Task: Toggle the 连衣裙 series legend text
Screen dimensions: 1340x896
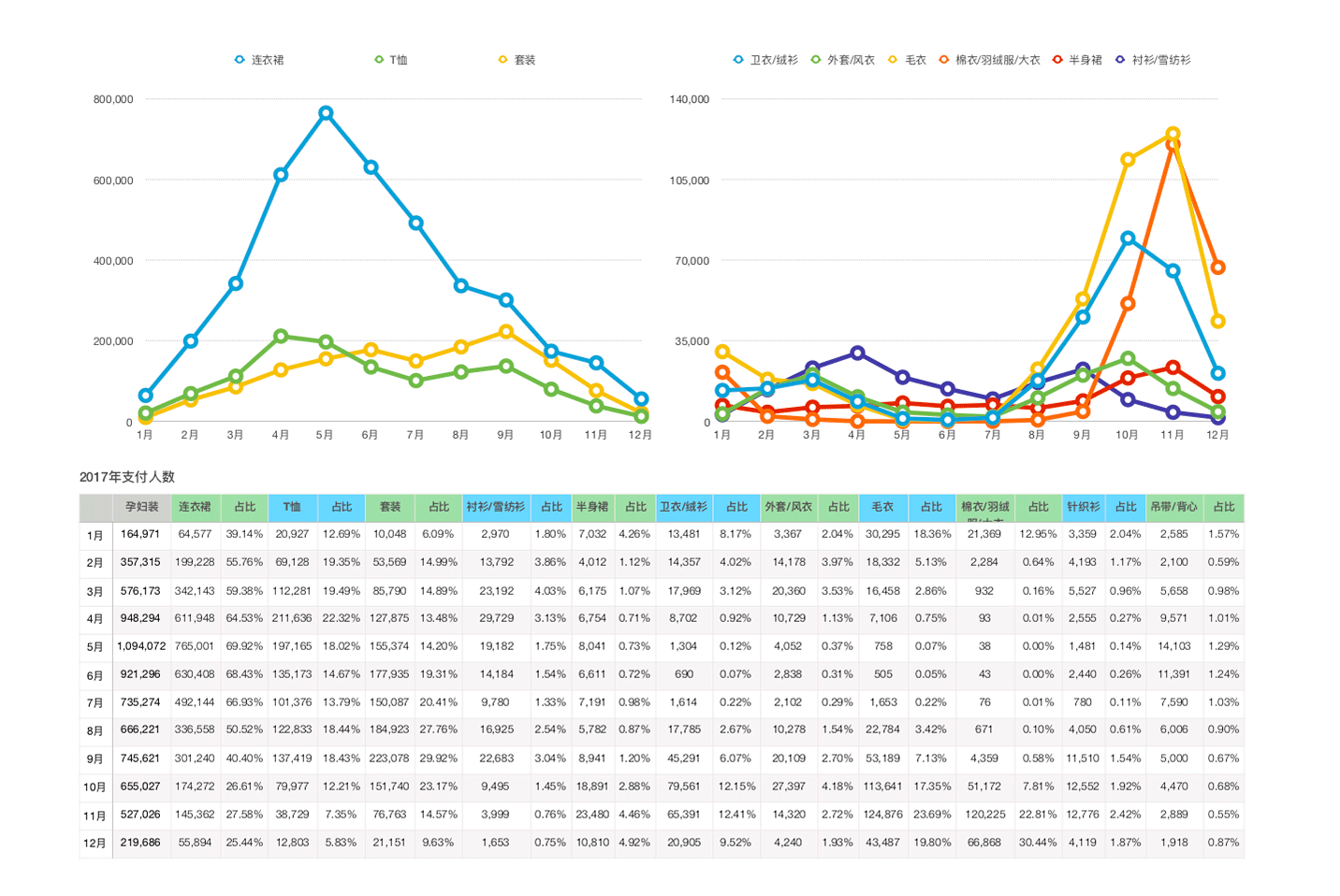Action: (268, 60)
